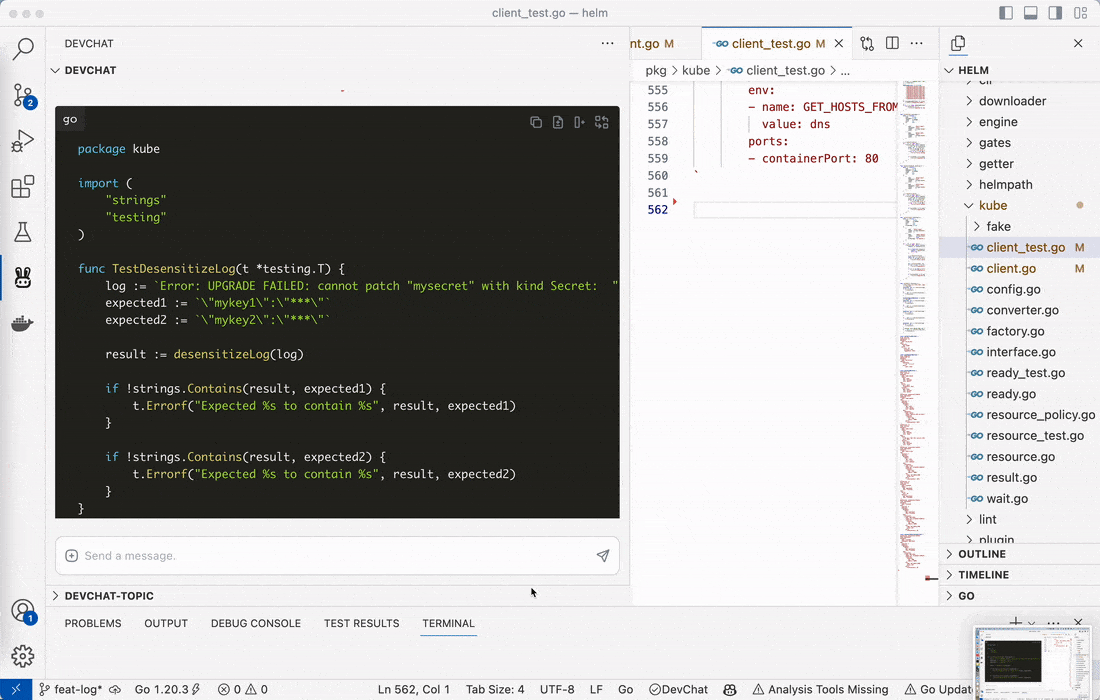
Task: Split the editor using the split icon
Action: pos(892,43)
